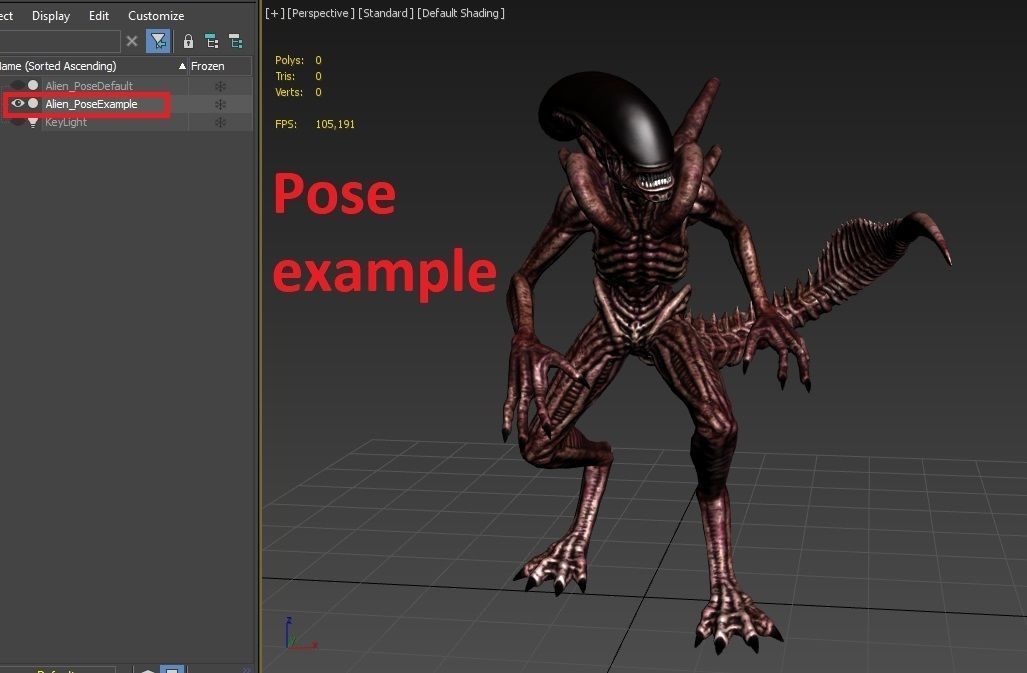Screen dimensions: 1027x673
Task: Open the [Default Shading] viewport menu
Action: pyautogui.click(x=461, y=13)
